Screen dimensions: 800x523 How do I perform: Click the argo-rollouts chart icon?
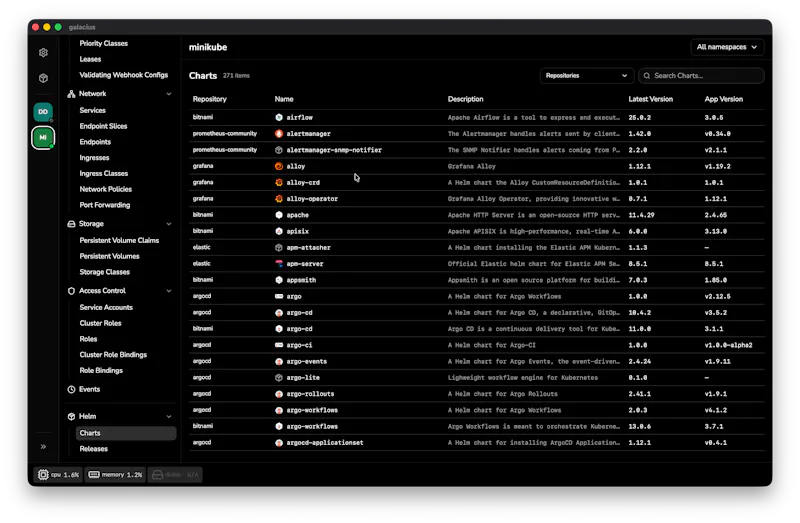[x=279, y=394]
